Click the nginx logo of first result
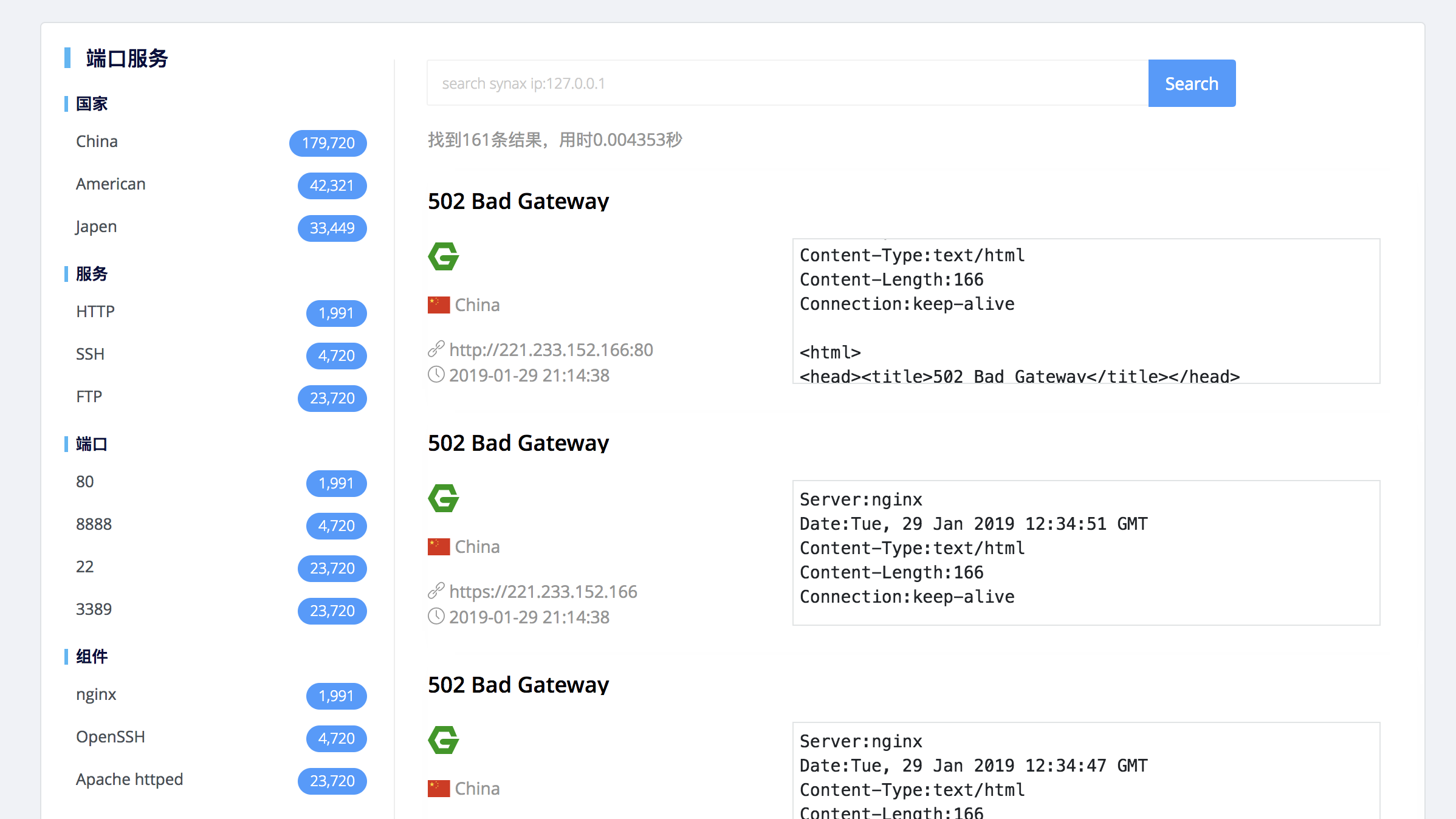This screenshot has width=1456, height=819. (444, 256)
